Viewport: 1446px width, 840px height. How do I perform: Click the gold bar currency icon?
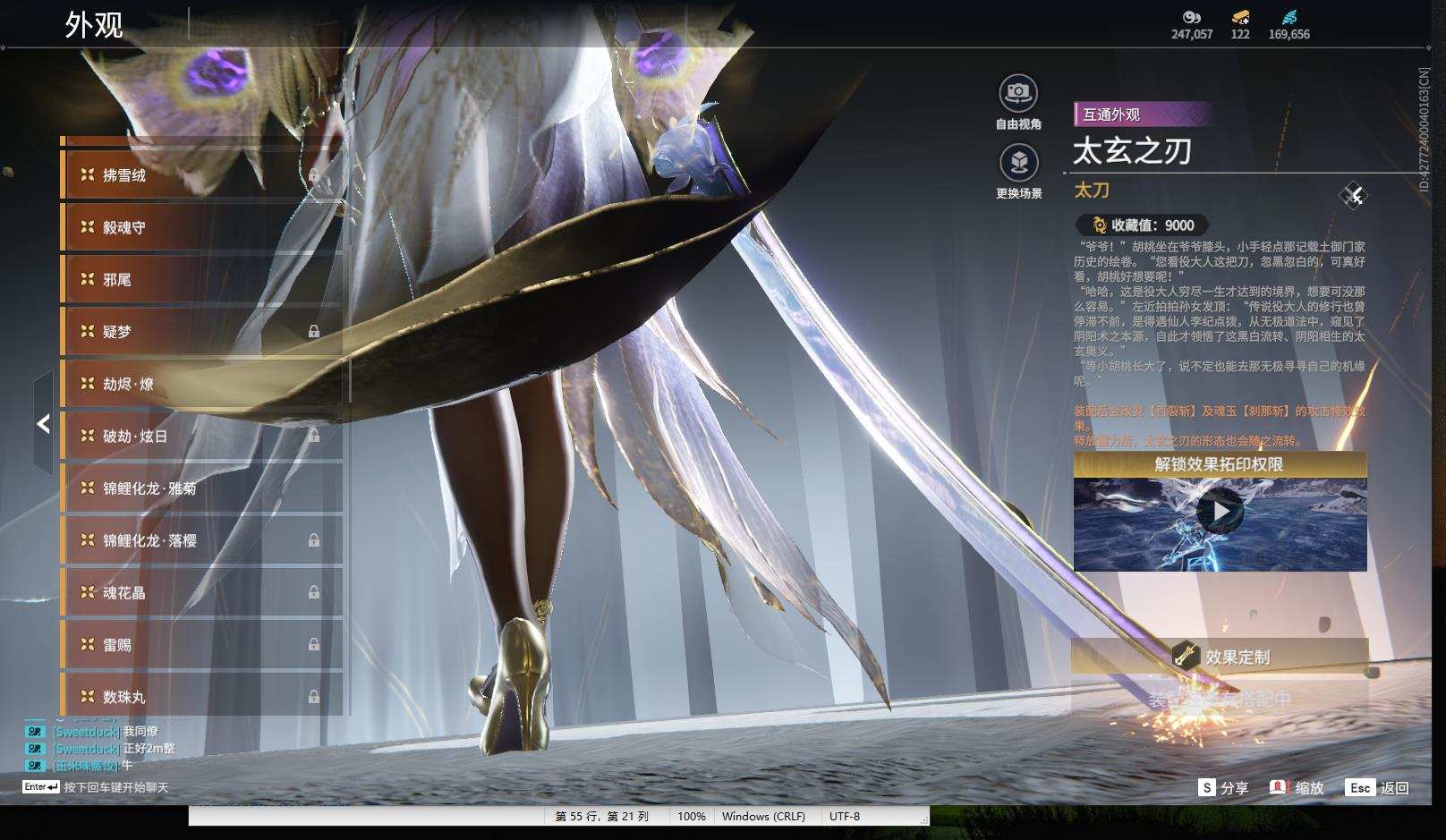click(1240, 17)
